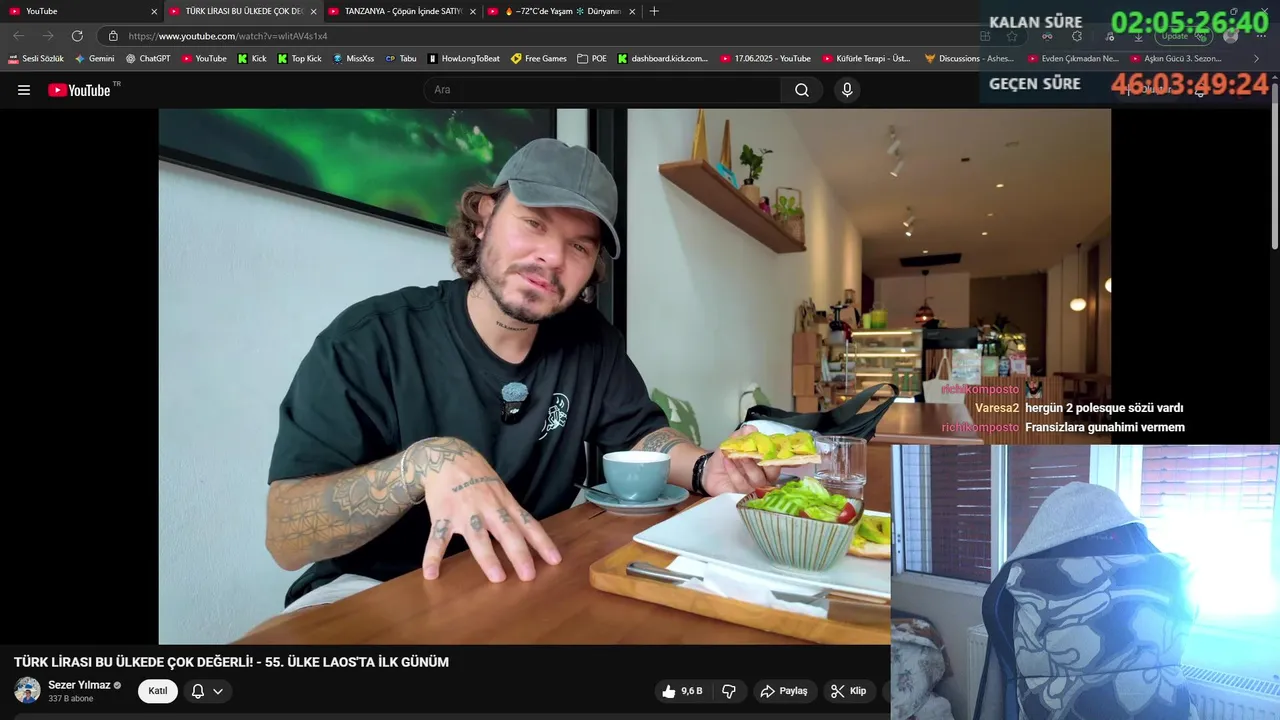Close the TÜRK LİRASI tab
Image resolution: width=1280 pixels, height=720 pixels.
[x=313, y=12]
